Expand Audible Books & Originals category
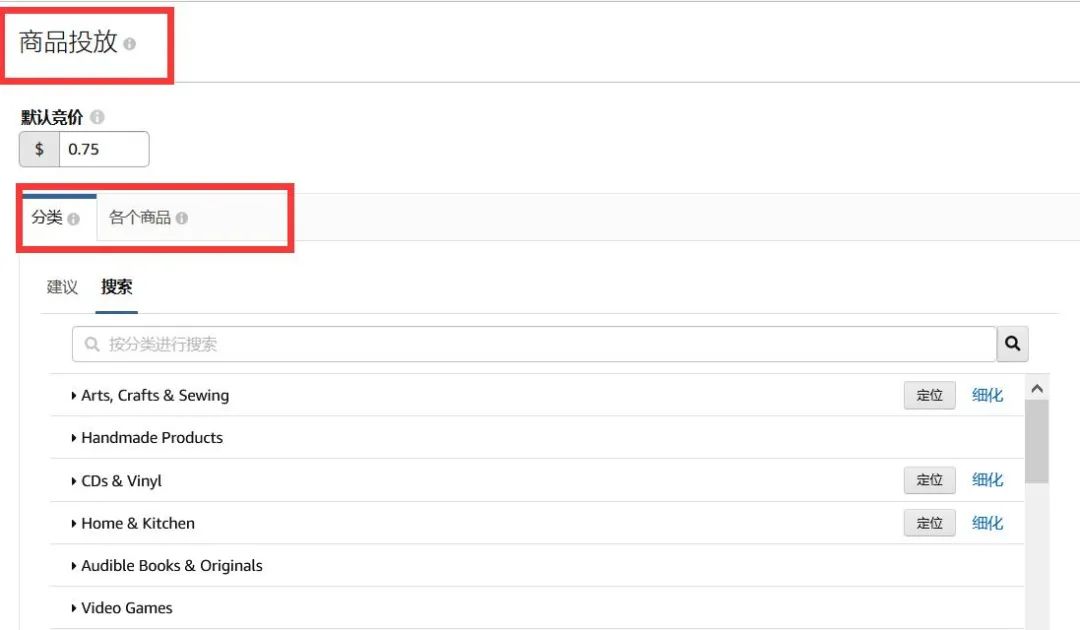The width and height of the screenshot is (1080, 630). [x=74, y=566]
